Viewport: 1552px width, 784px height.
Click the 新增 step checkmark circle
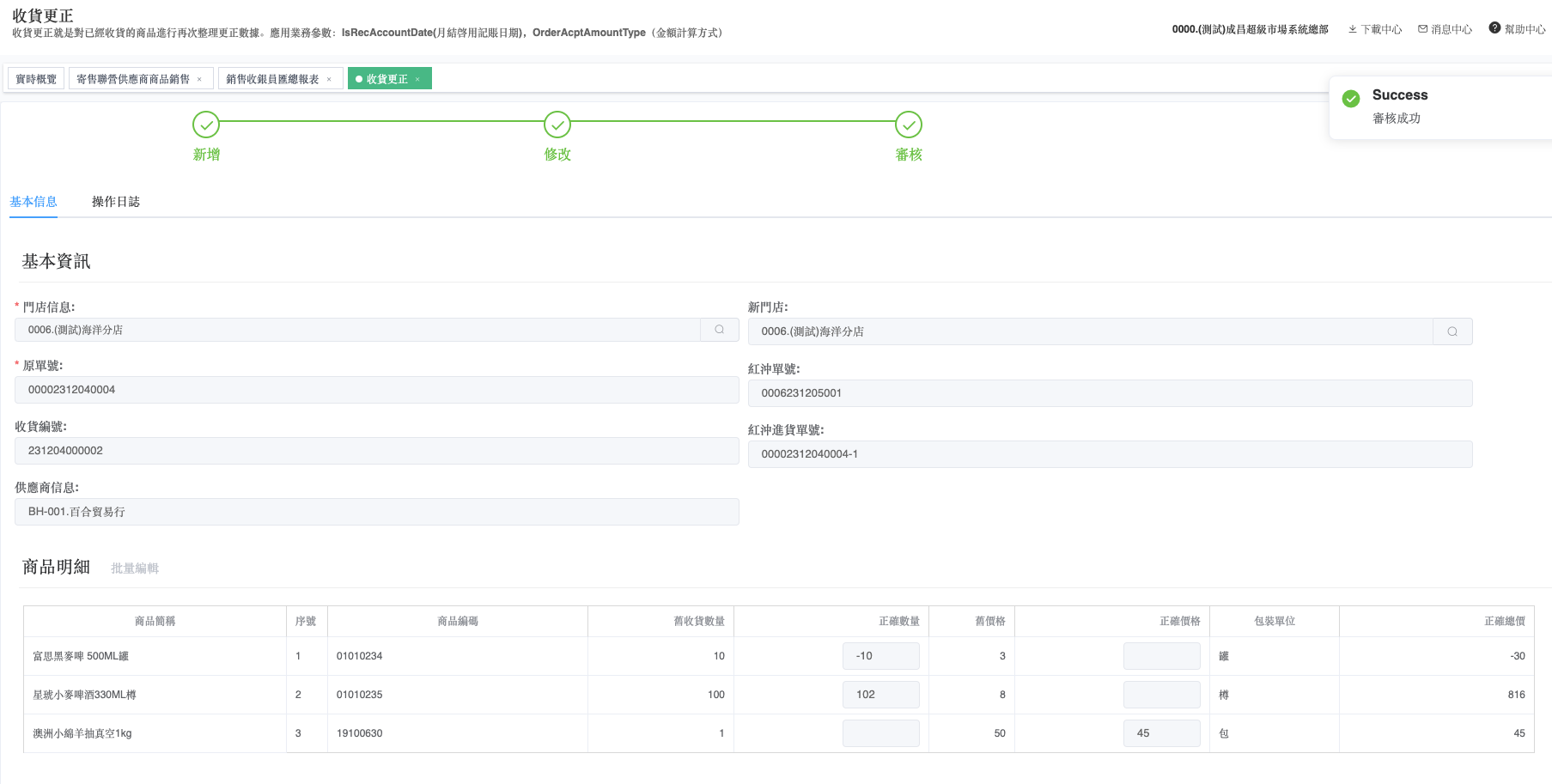point(206,125)
